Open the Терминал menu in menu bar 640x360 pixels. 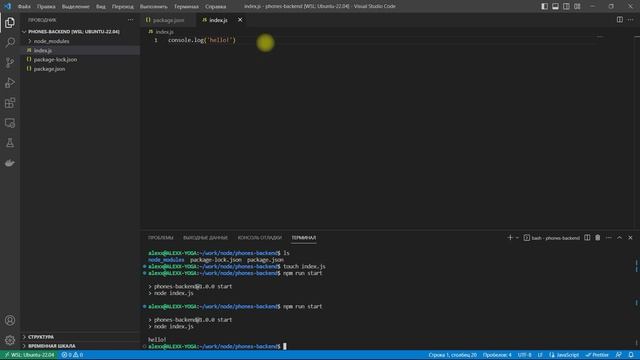pyautogui.click(x=186, y=7)
